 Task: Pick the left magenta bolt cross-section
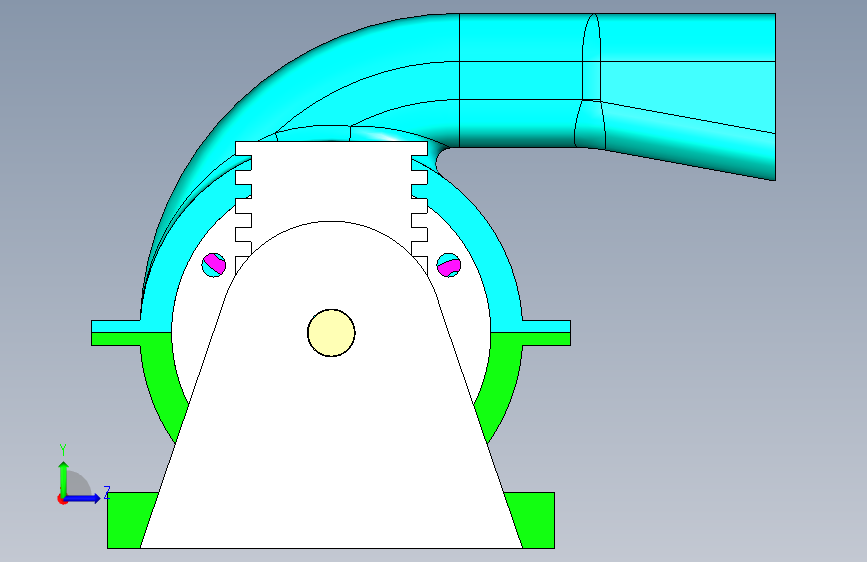click(x=214, y=265)
